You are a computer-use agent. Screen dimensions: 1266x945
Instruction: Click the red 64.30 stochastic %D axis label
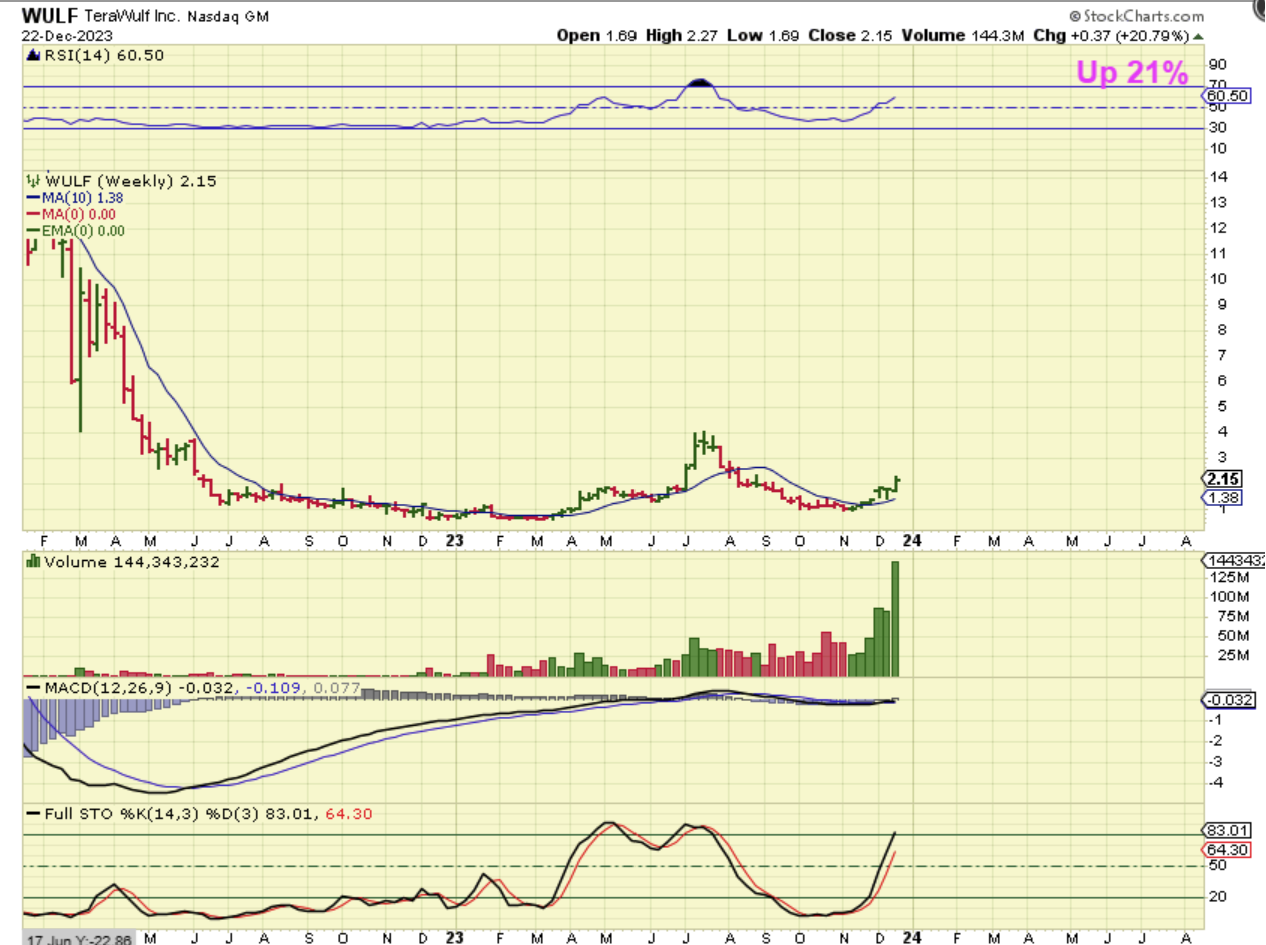pyautogui.click(x=1224, y=849)
